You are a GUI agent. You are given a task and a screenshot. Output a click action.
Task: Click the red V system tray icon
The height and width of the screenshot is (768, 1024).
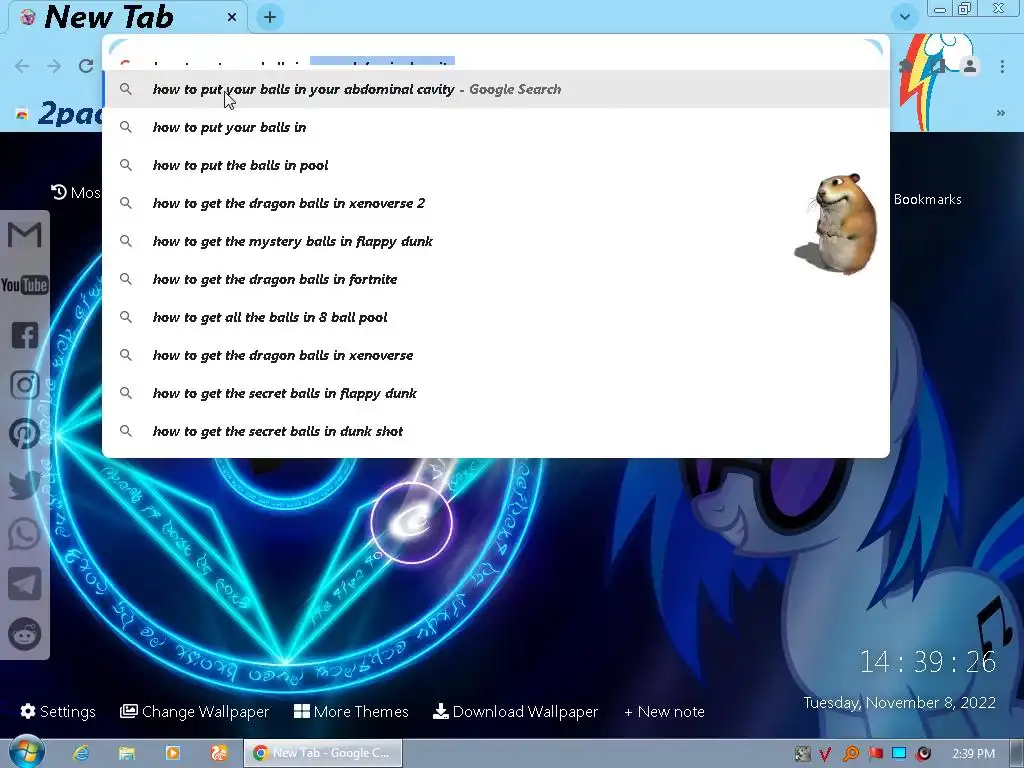pos(825,754)
